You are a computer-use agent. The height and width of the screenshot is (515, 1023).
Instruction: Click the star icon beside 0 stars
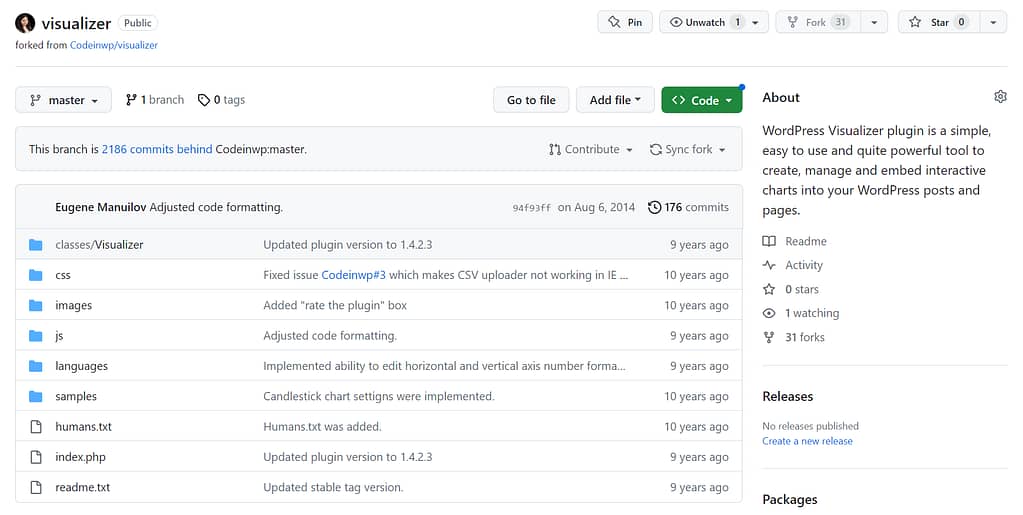click(x=769, y=289)
